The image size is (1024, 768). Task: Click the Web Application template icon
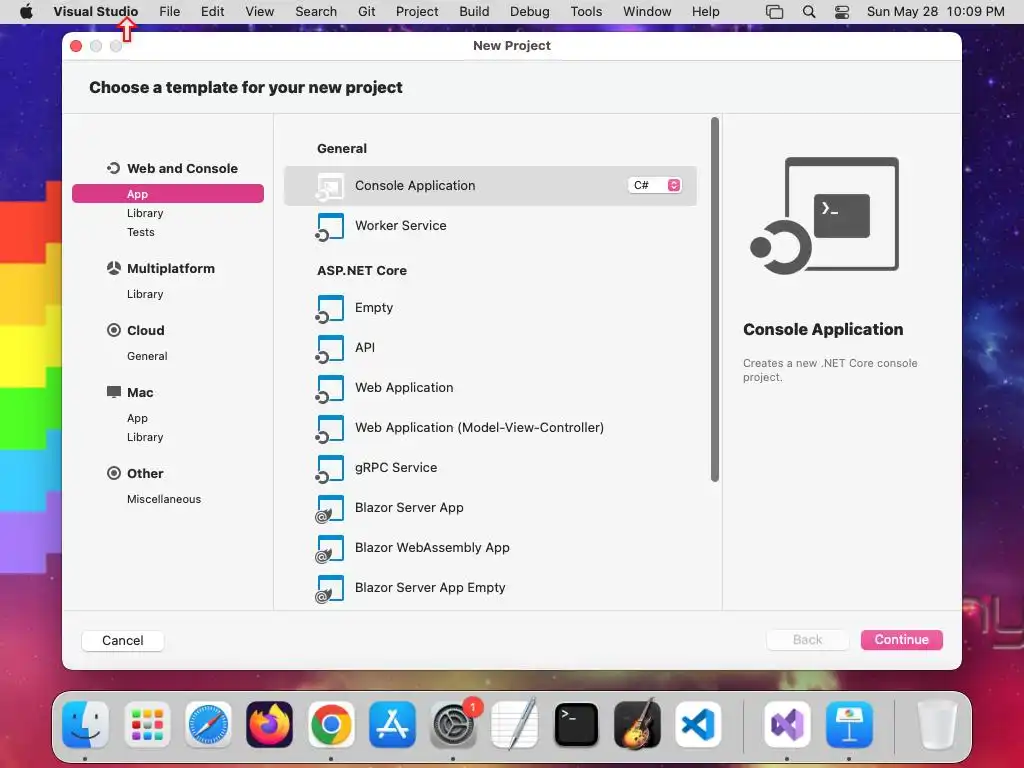(330, 389)
